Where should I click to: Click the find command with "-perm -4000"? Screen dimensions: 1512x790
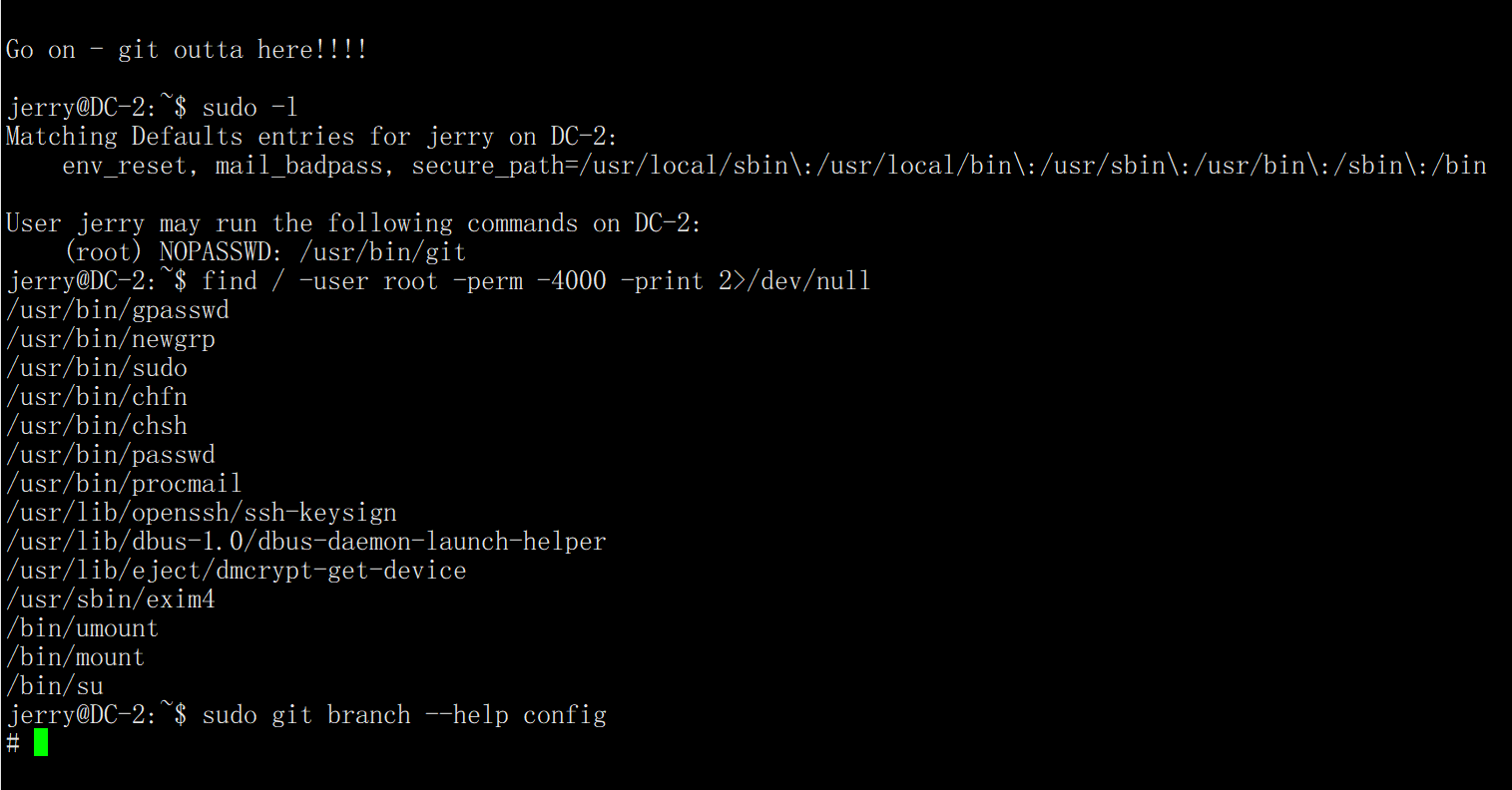536,281
